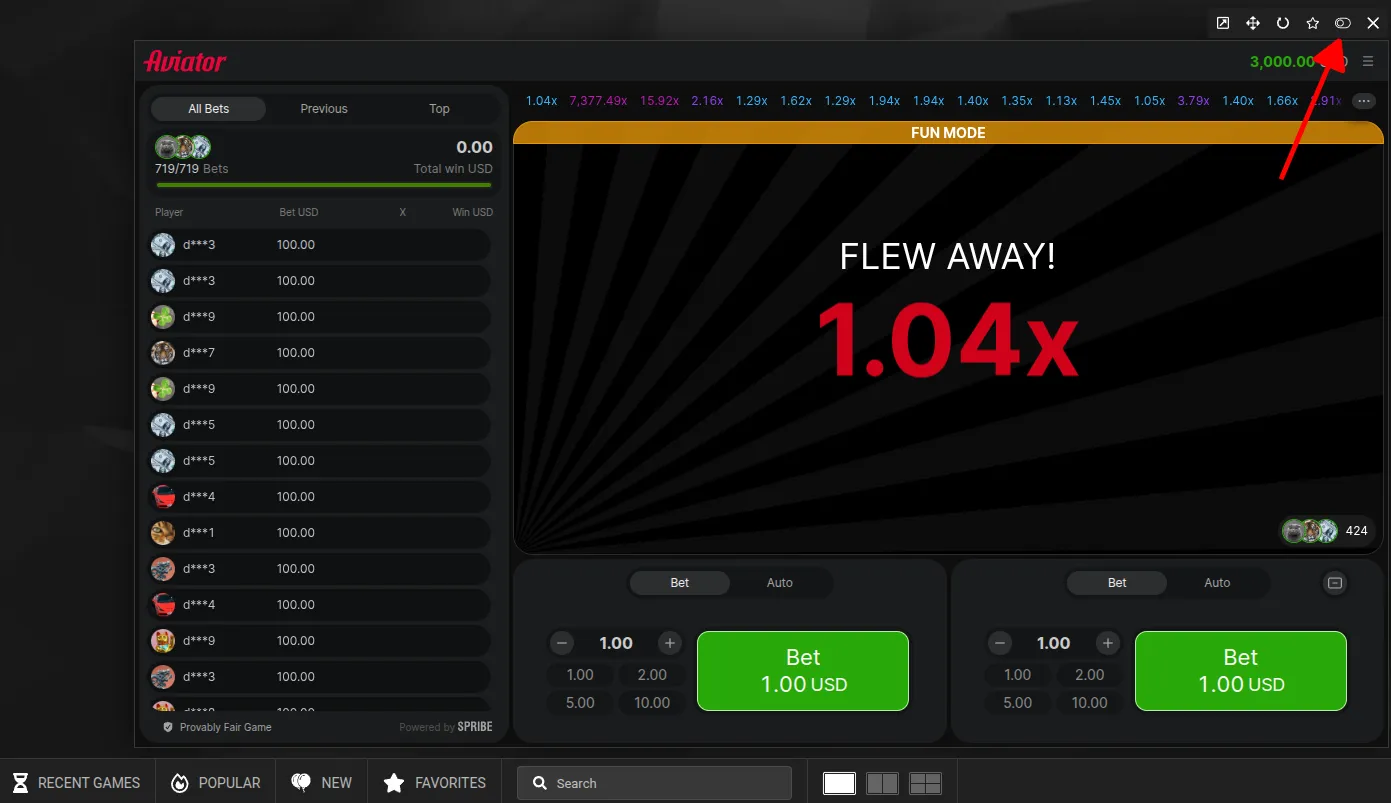The image size is (1391, 803).
Task: Open the Previous bets tab
Action: pos(324,109)
